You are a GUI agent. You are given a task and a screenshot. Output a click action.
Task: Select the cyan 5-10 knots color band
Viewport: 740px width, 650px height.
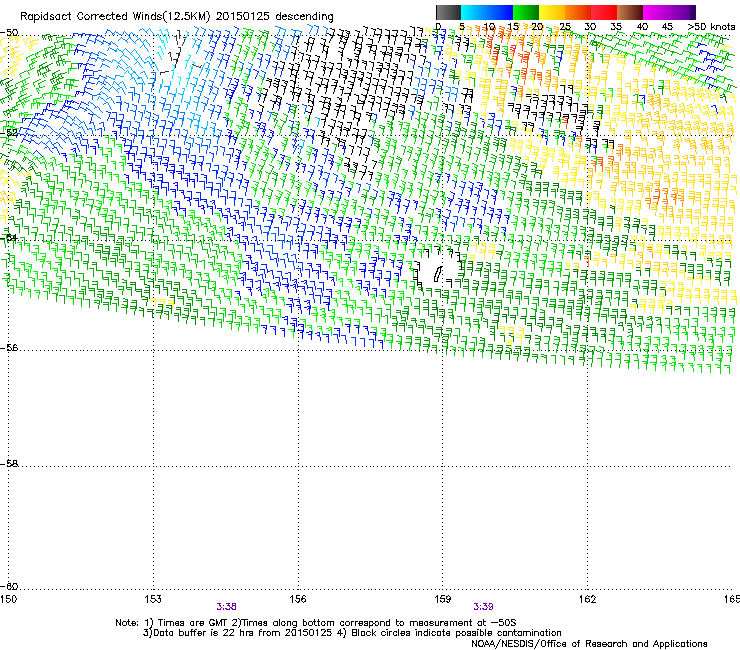pyautogui.click(x=474, y=12)
